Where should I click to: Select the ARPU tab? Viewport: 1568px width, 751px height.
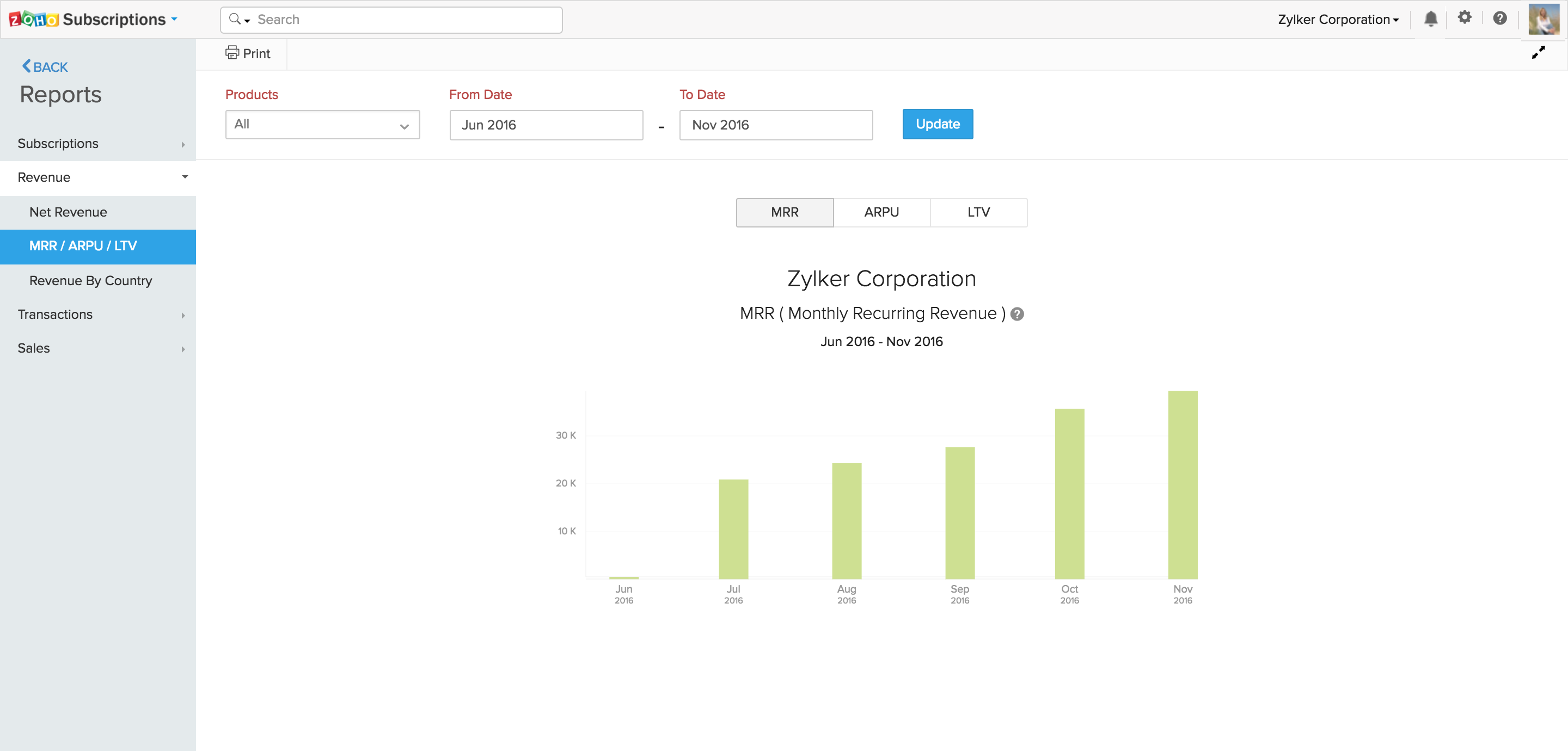tap(881, 212)
